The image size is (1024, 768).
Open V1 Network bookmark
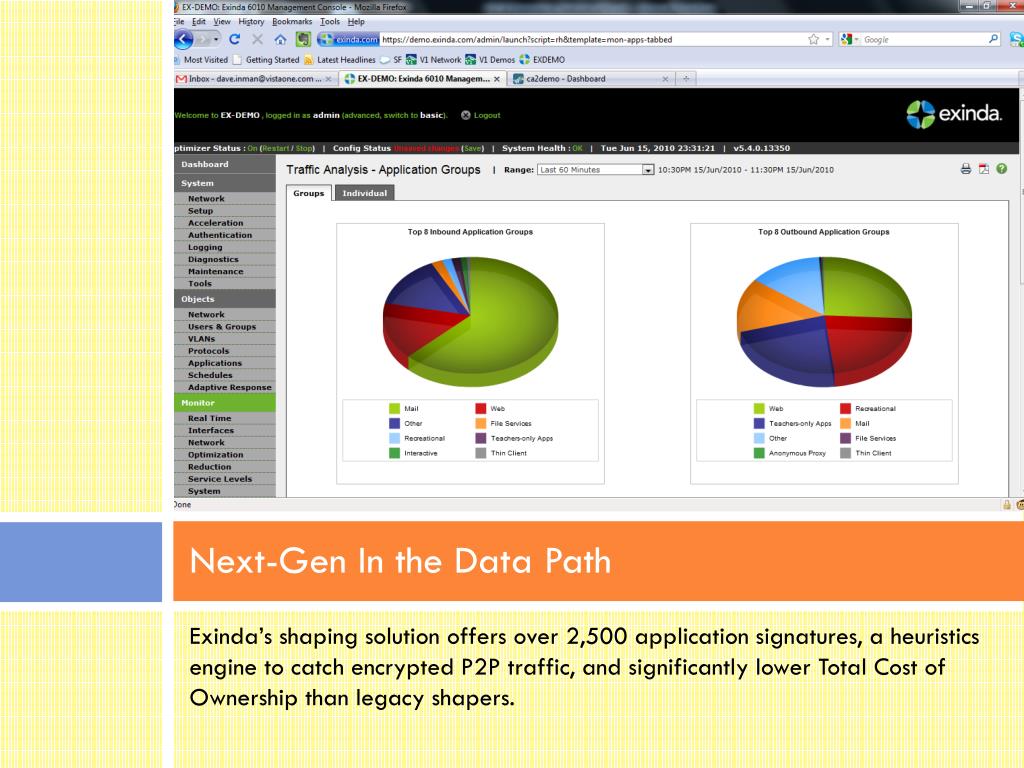pos(434,59)
